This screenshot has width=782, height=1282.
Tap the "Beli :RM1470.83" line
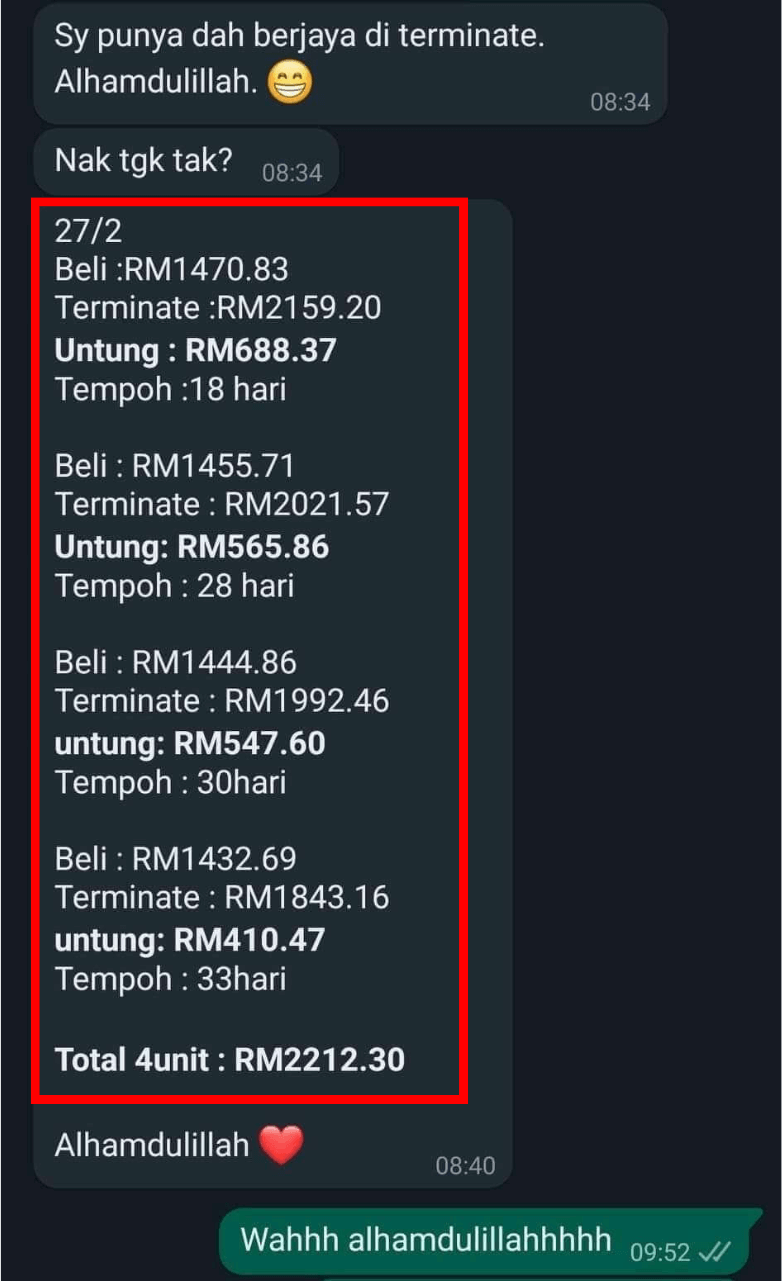171,269
